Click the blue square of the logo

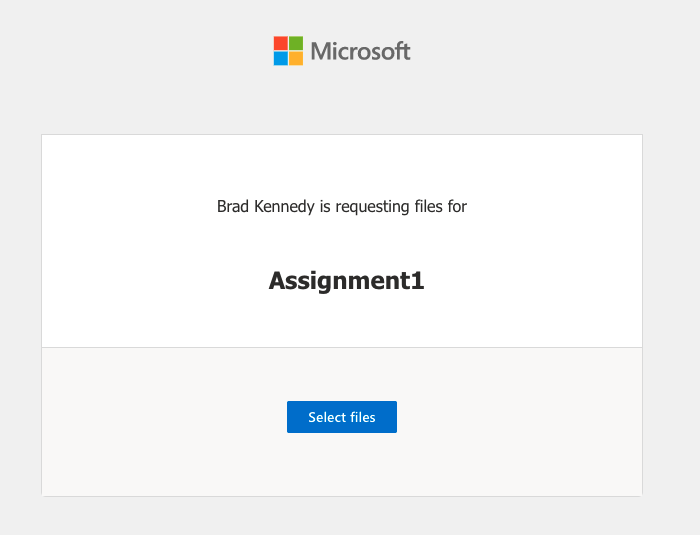tap(281, 59)
